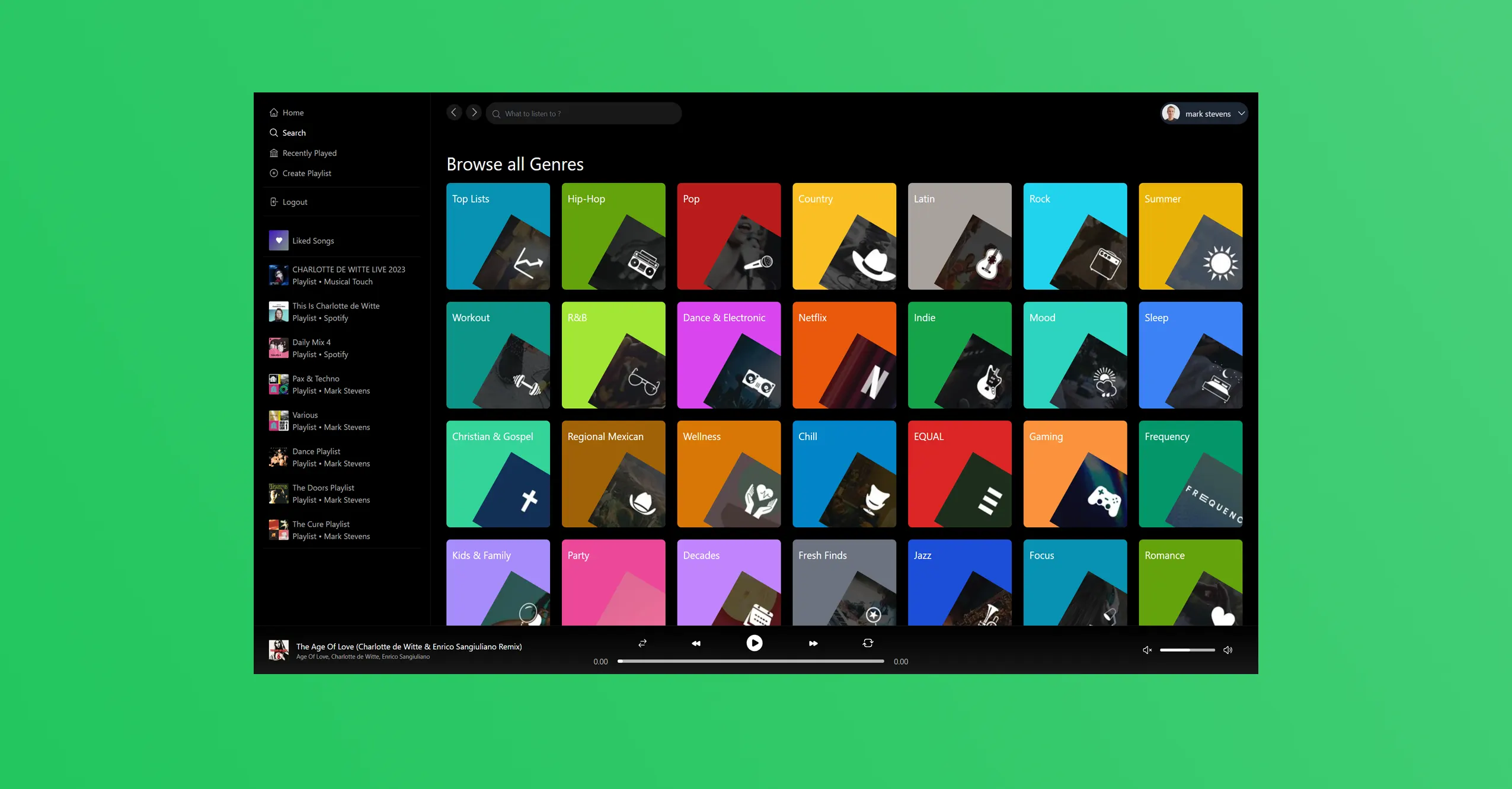Screen dimensions: 1512x789
Task: Open Christian & Gospel cross tile
Action: point(498,474)
